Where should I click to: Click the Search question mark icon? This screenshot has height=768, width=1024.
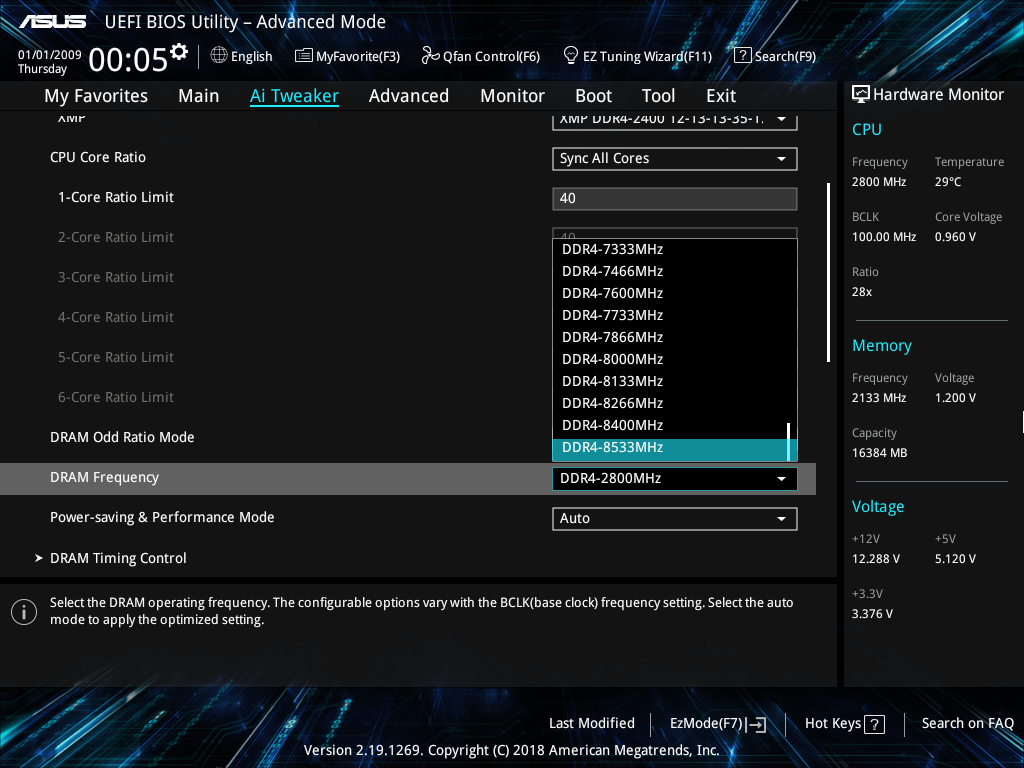(743, 56)
